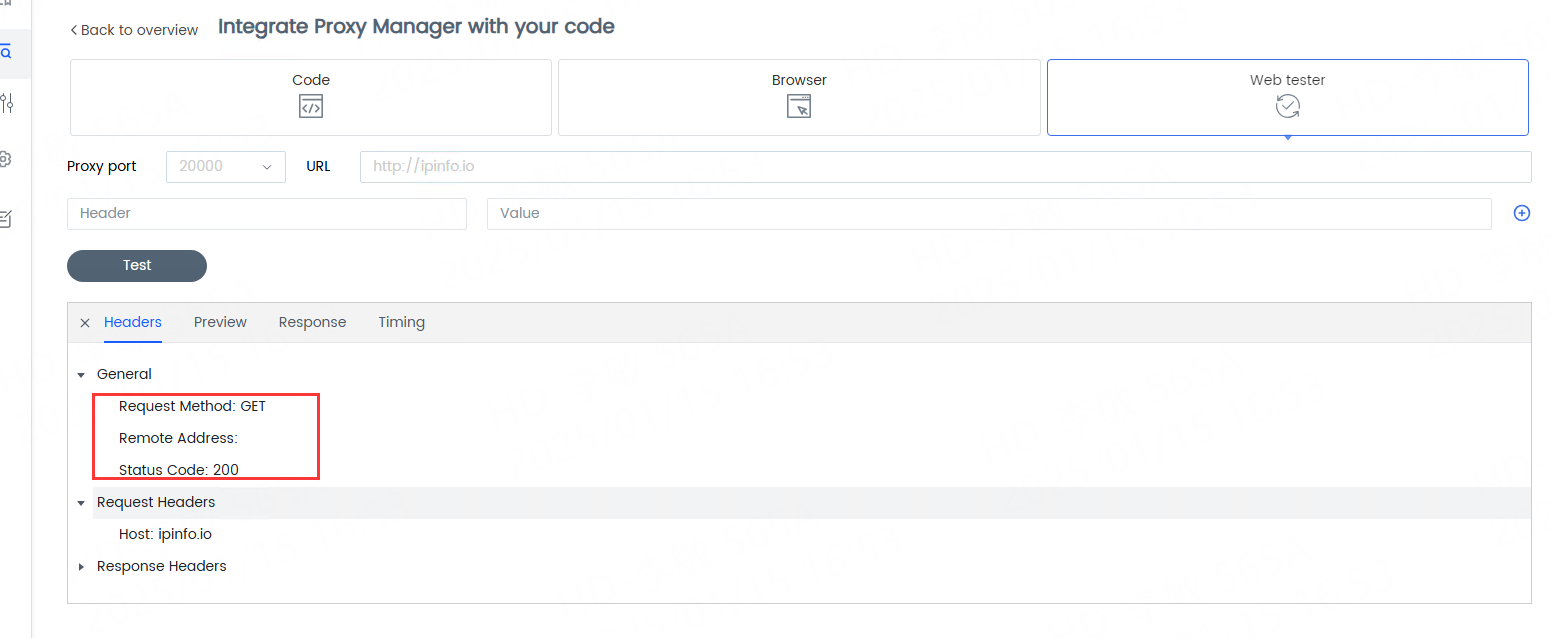Click the search icon in sidebar
1551x638 pixels.
pos(6,52)
